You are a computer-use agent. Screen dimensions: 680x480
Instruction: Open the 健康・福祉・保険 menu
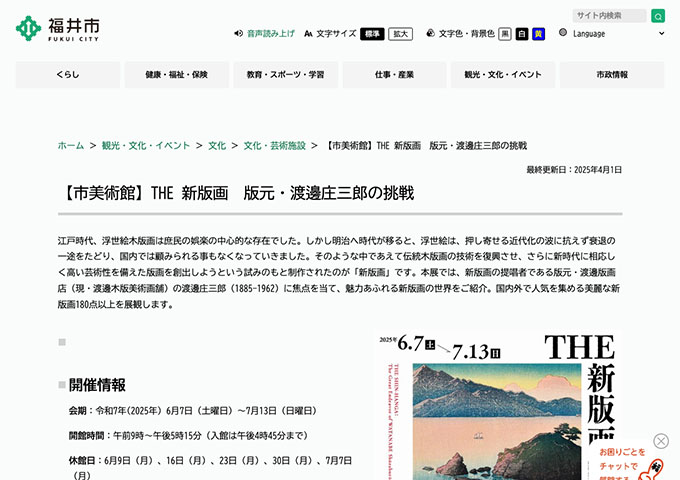[x=177, y=75]
